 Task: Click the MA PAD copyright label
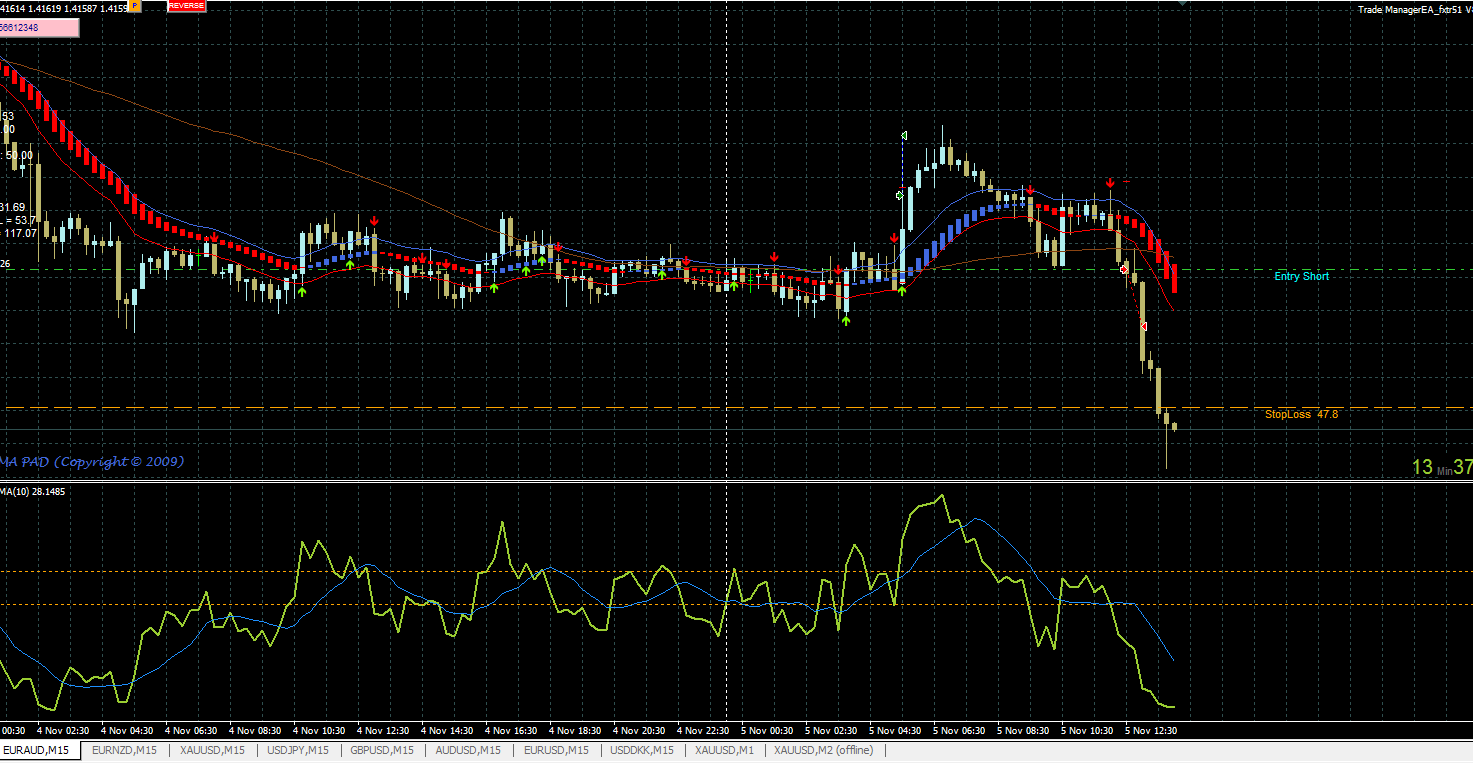92,461
